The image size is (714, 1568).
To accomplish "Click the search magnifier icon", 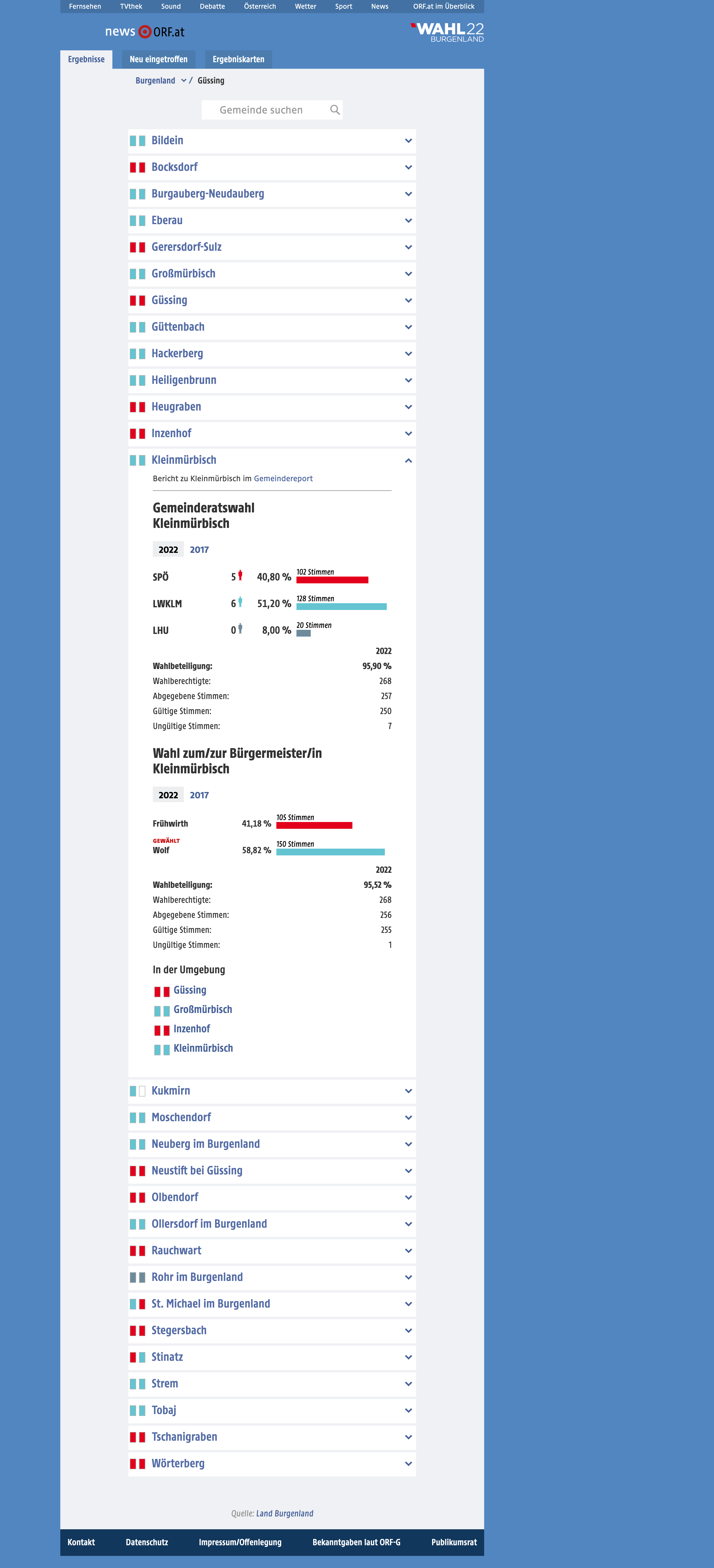I will pyautogui.click(x=334, y=110).
